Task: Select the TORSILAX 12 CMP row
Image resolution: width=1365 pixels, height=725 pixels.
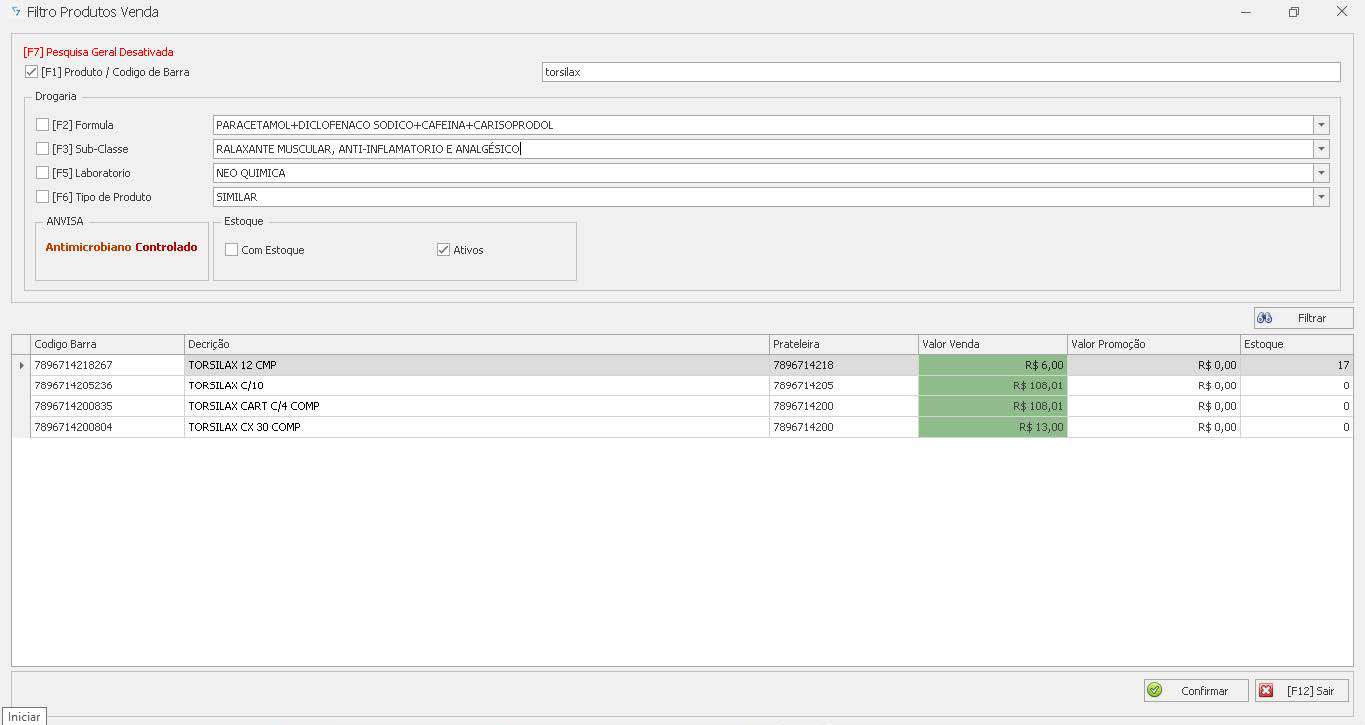Action: 682,365
